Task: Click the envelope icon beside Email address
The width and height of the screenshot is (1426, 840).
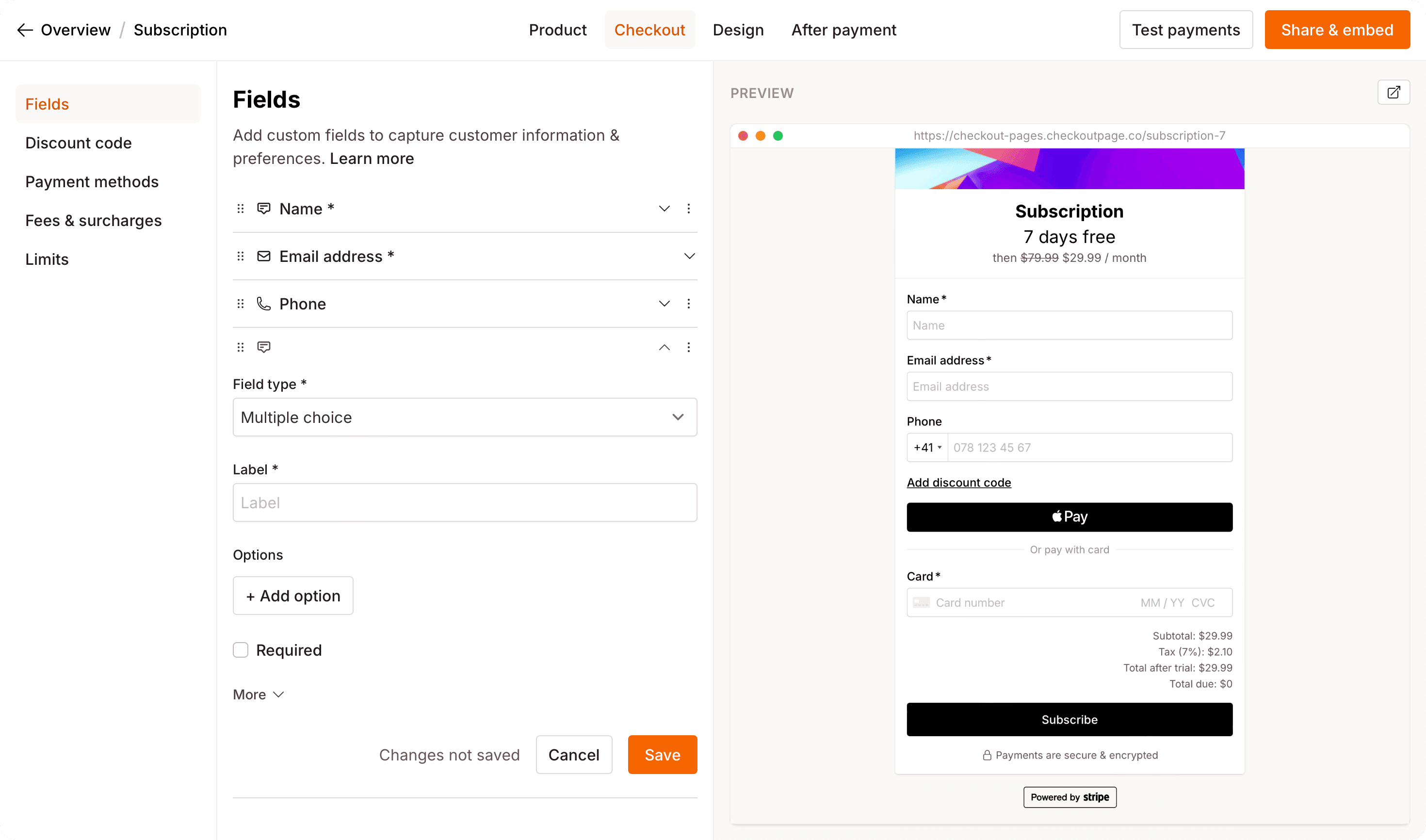Action: [x=264, y=256]
